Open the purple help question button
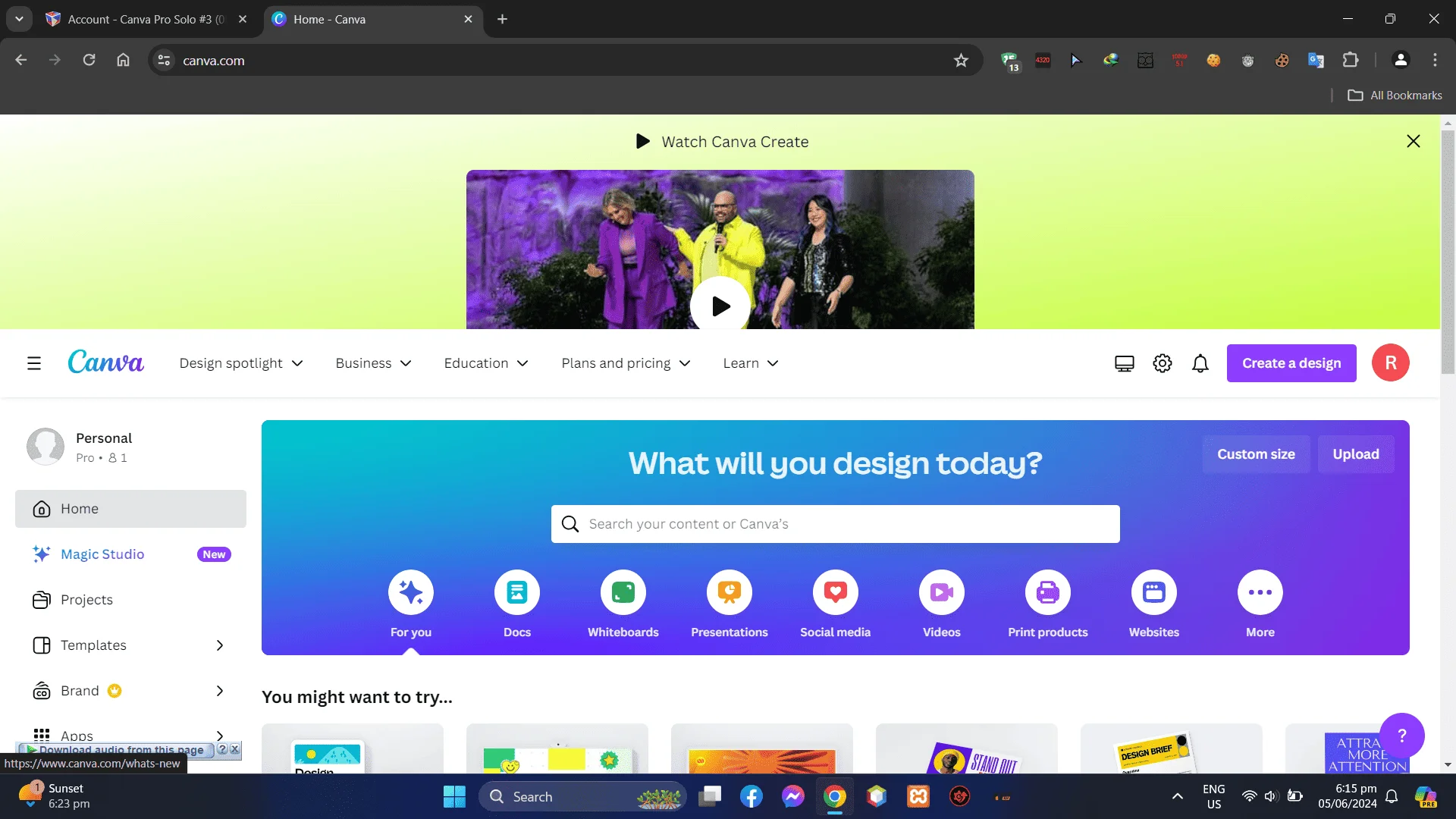Screen dimensions: 1456x819 click(x=1402, y=736)
